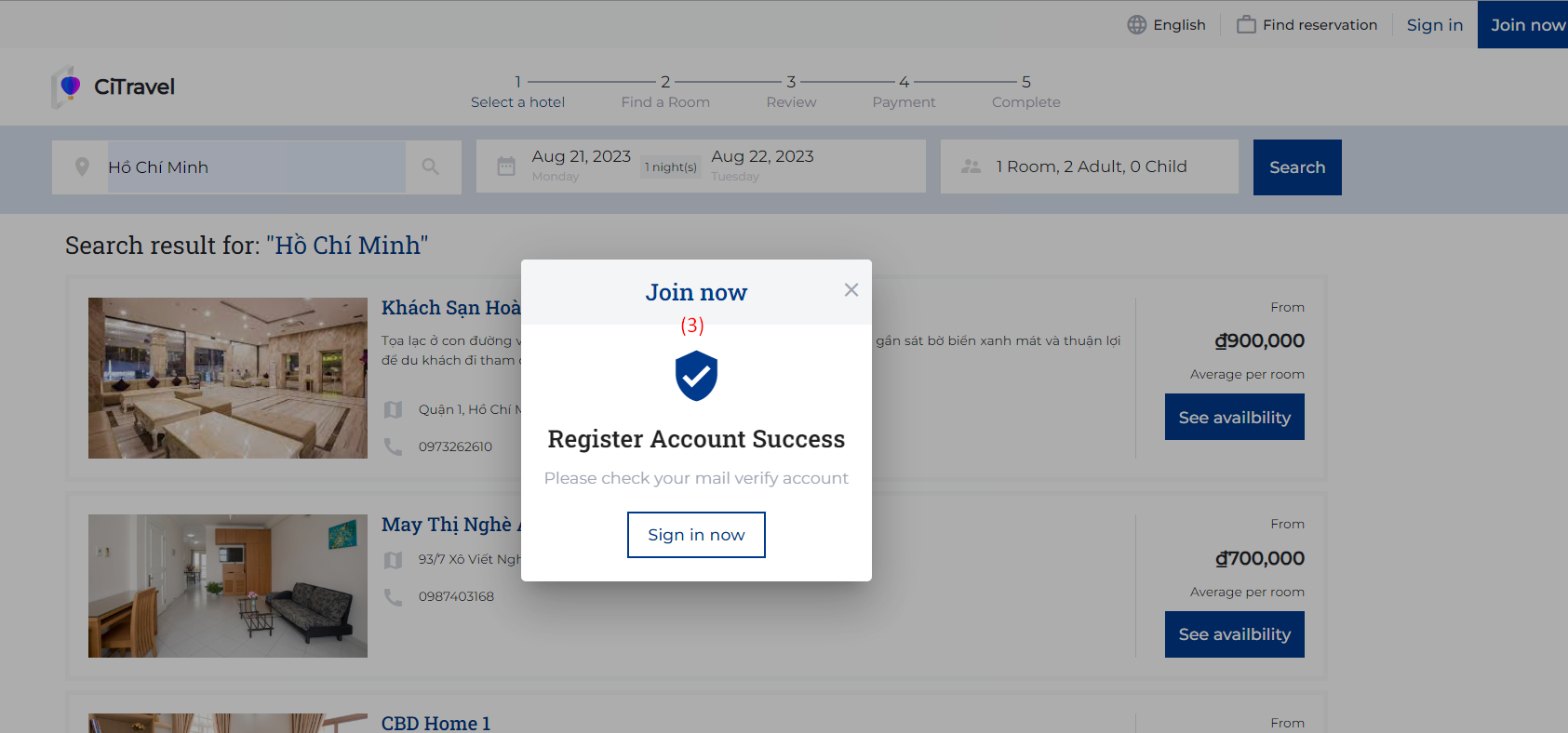The width and height of the screenshot is (1568, 733).
Task: Go to step 1 Select a hotel
Action: [x=517, y=92]
